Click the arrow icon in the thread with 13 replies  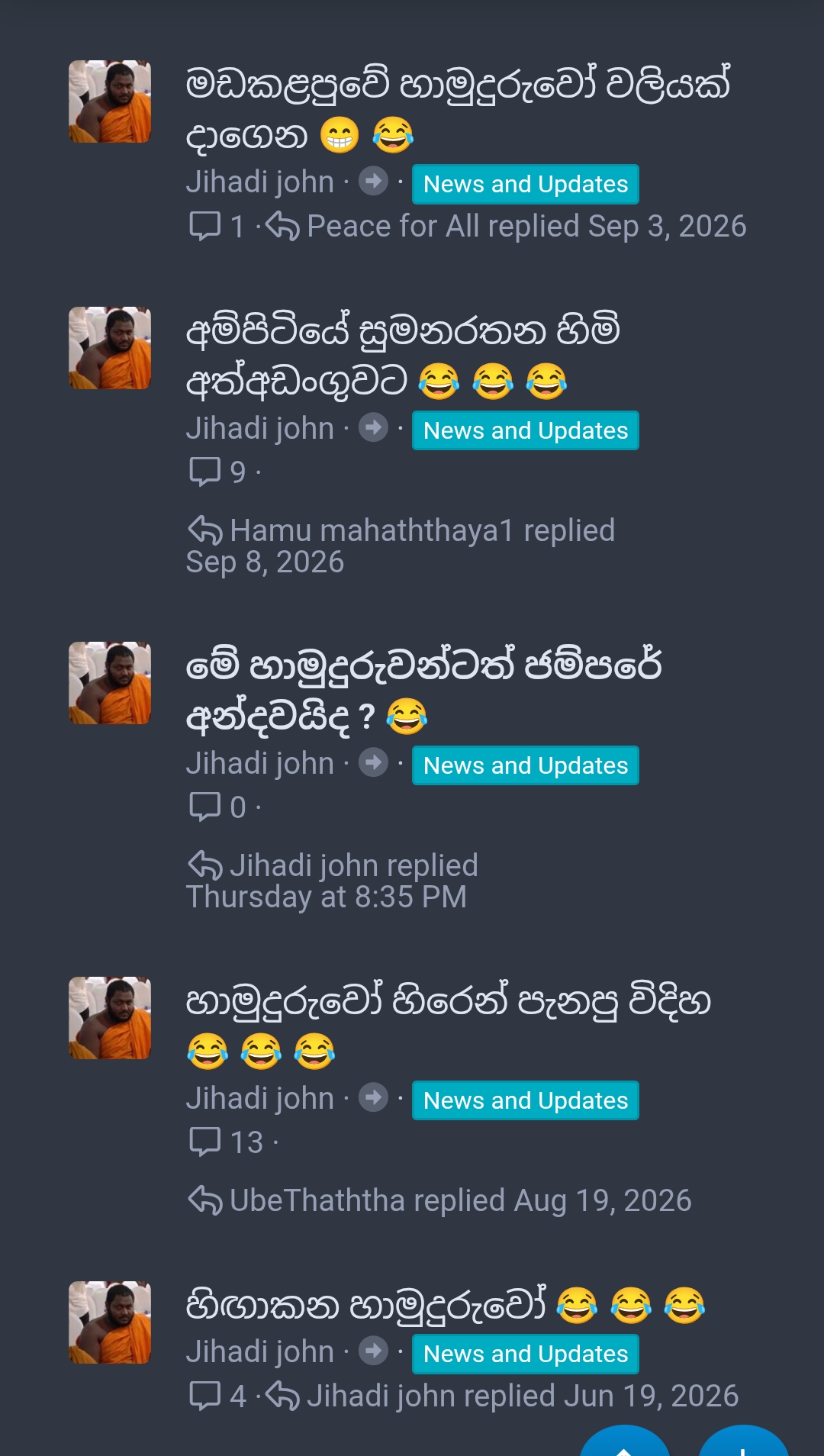point(373,1097)
